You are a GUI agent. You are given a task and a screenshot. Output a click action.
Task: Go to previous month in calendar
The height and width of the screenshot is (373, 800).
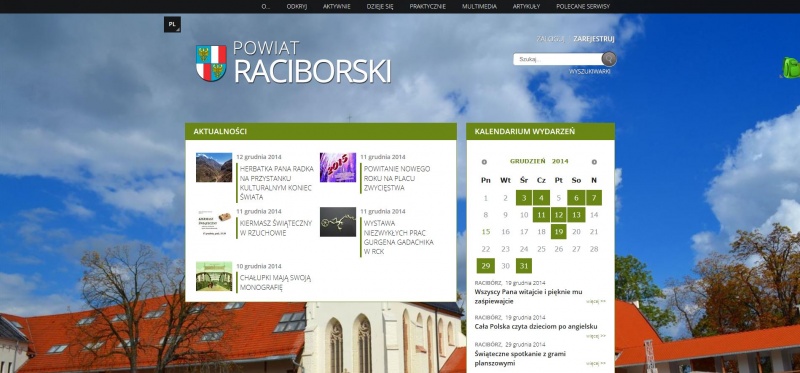point(484,162)
